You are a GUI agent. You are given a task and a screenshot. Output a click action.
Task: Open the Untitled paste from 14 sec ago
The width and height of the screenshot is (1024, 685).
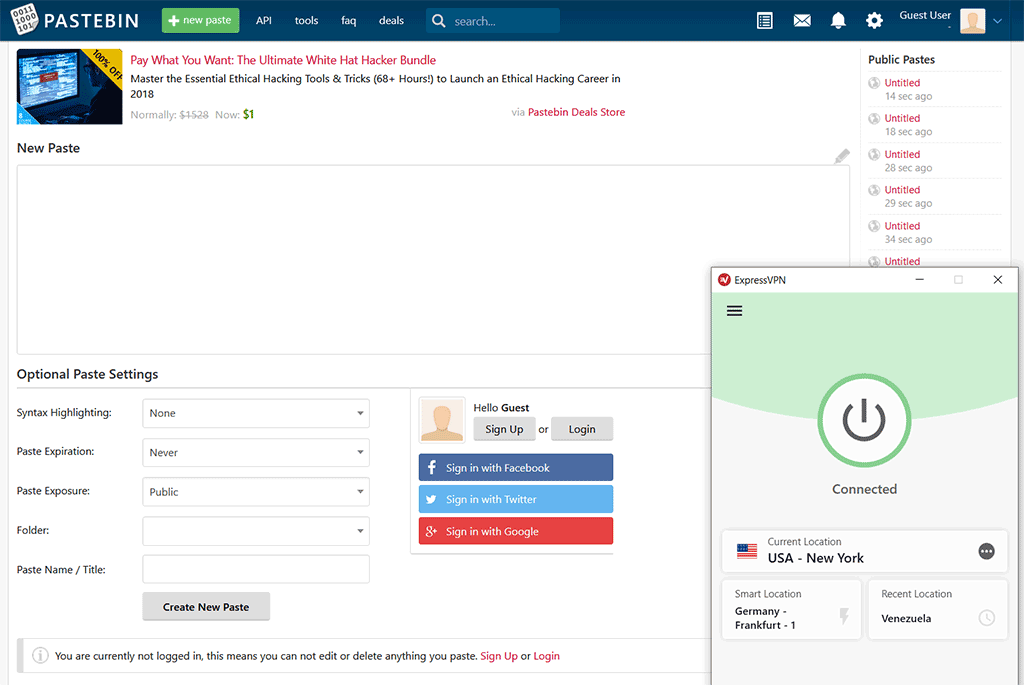[902, 83]
